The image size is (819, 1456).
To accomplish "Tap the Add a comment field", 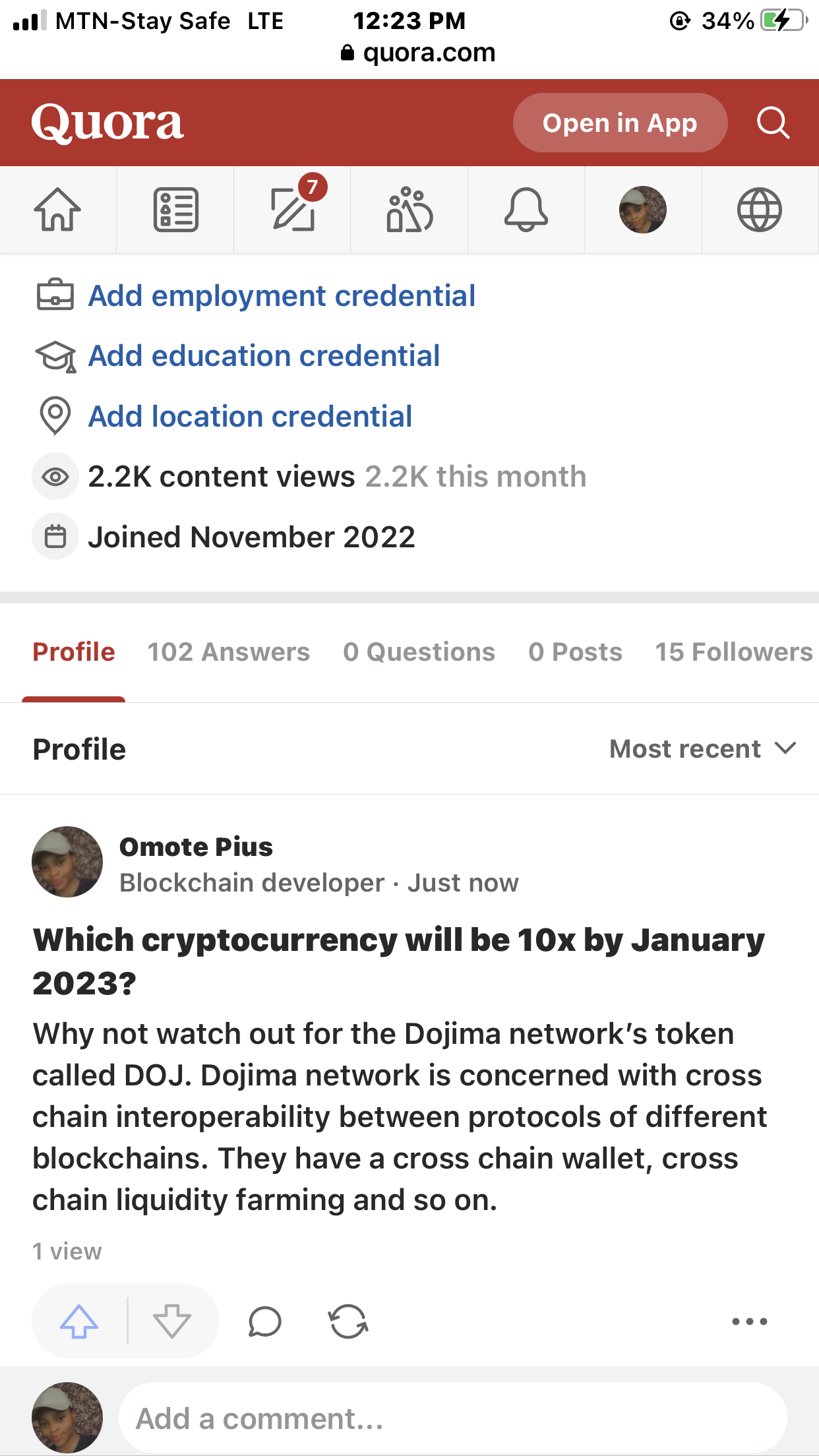I will [x=452, y=1418].
